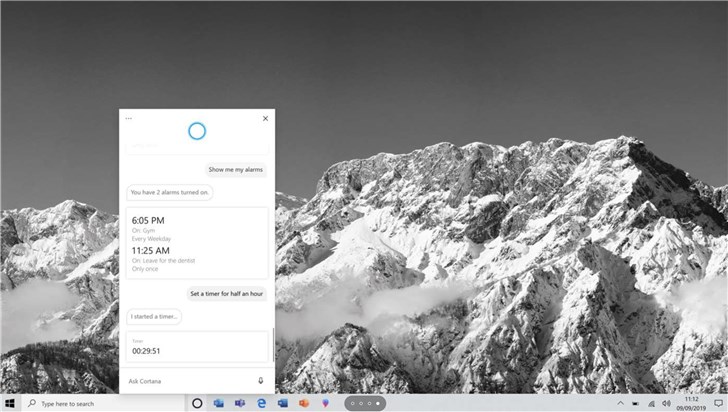The height and width of the screenshot is (412, 728).
Task: Launch Microsoft Edge from the taskbar
Action: point(261,403)
